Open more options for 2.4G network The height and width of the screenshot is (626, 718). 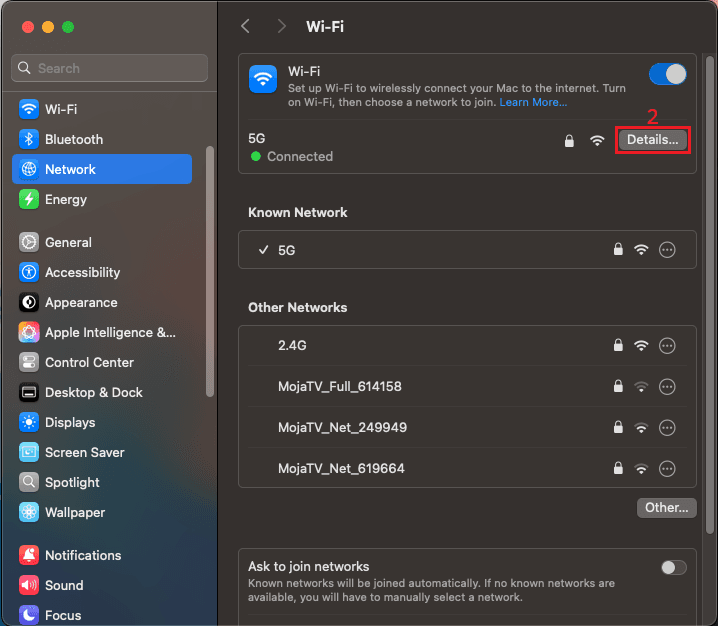click(668, 345)
